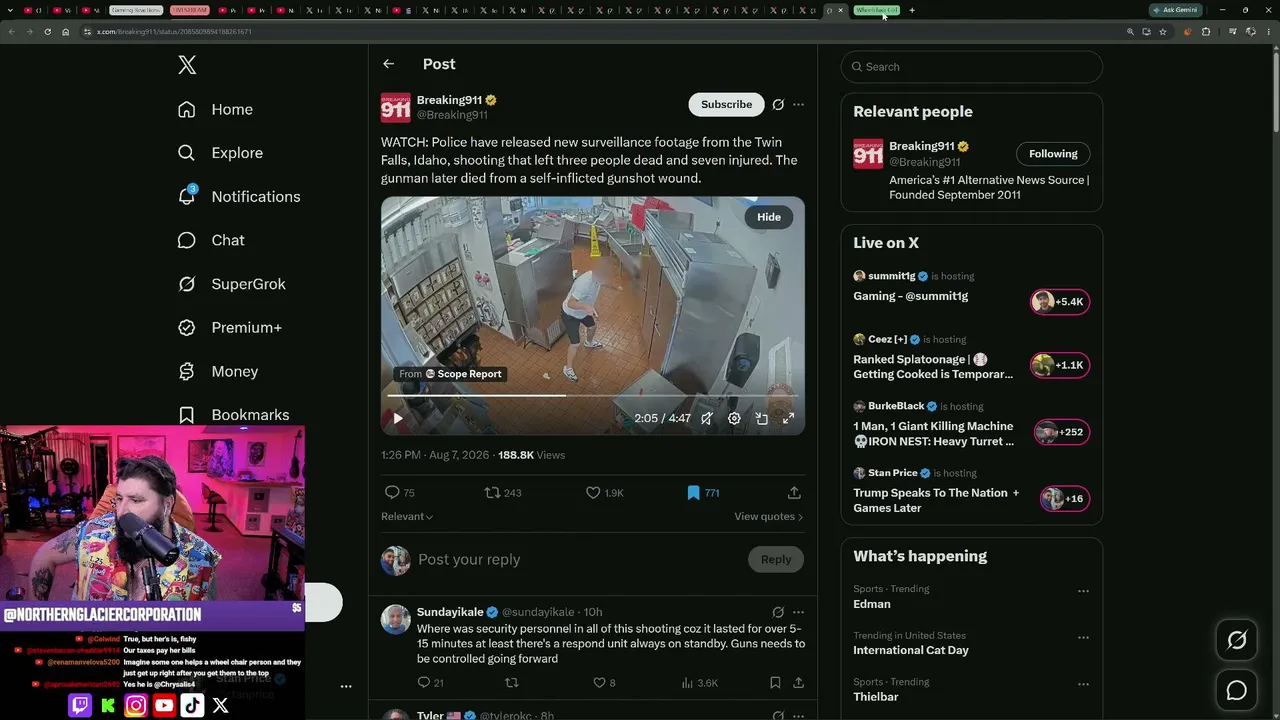Image resolution: width=1280 pixels, height=720 pixels.
Task: Join BurkeBlack's live stream
Action: 1062,432
